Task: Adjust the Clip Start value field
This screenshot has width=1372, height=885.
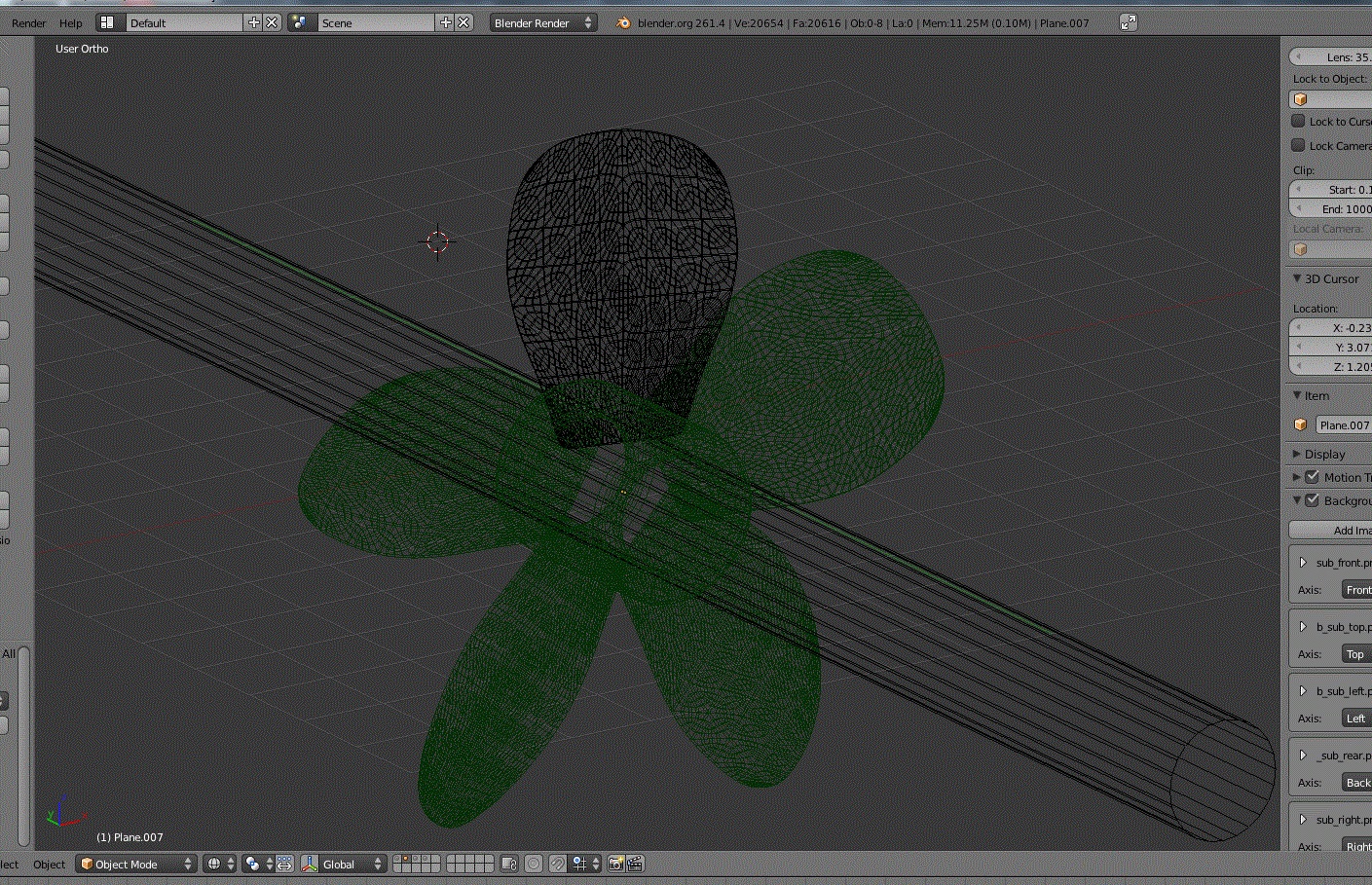Action: (x=1330, y=189)
